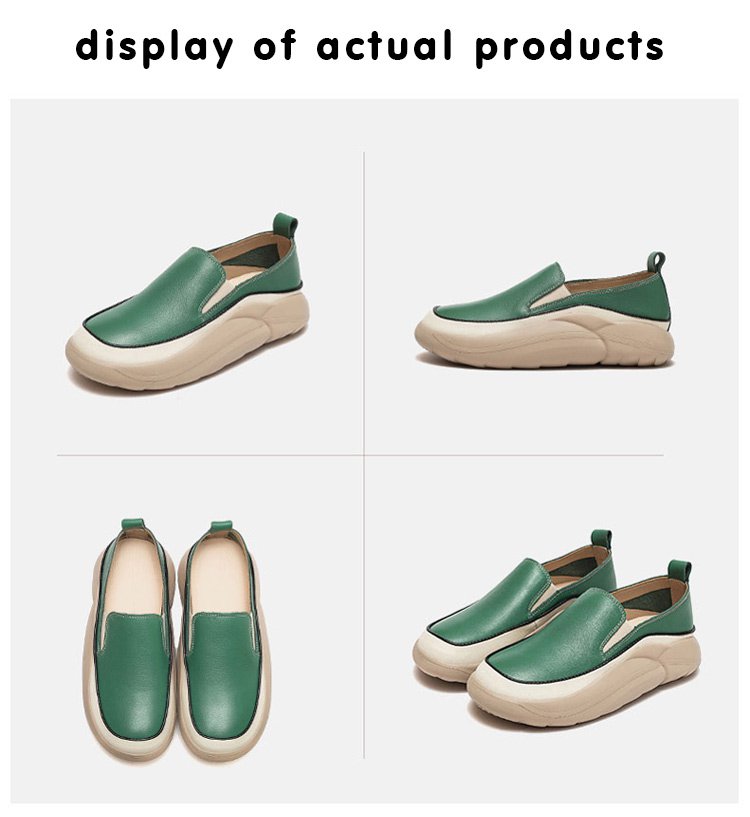Image resolution: width=750 pixels, height=817 pixels.
Task: Click the word 'products' in the title
Action: tap(570, 48)
